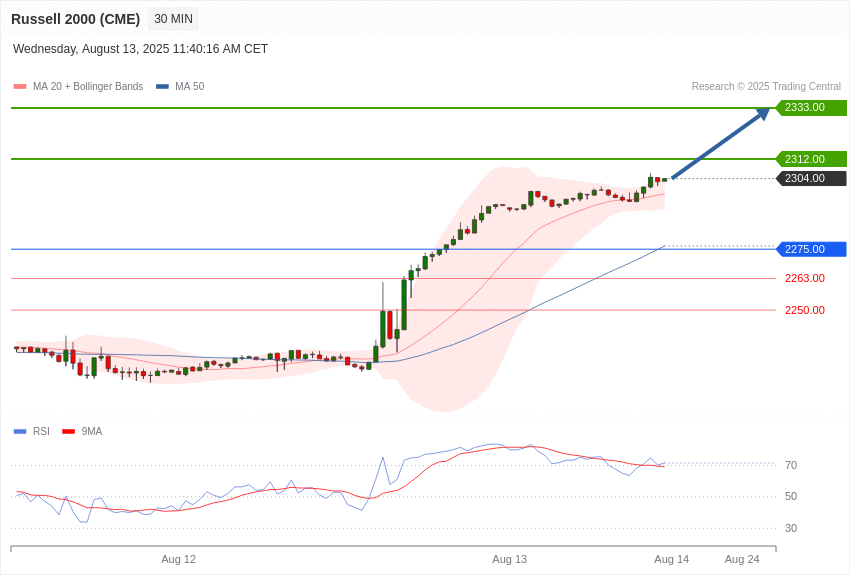Click the RSI 30 level label
850x576 pixels.
tap(791, 528)
